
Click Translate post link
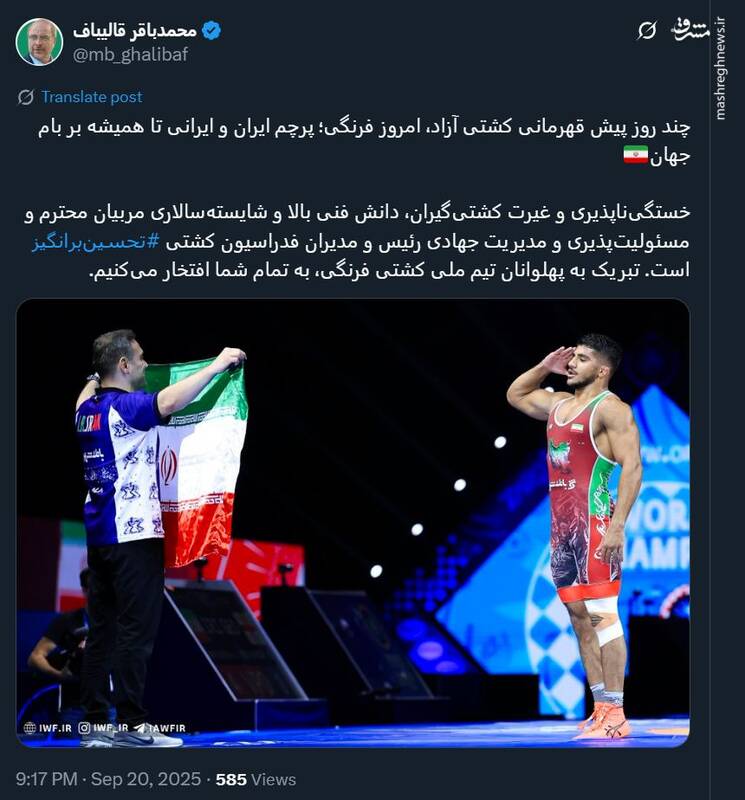pyautogui.click(x=92, y=97)
